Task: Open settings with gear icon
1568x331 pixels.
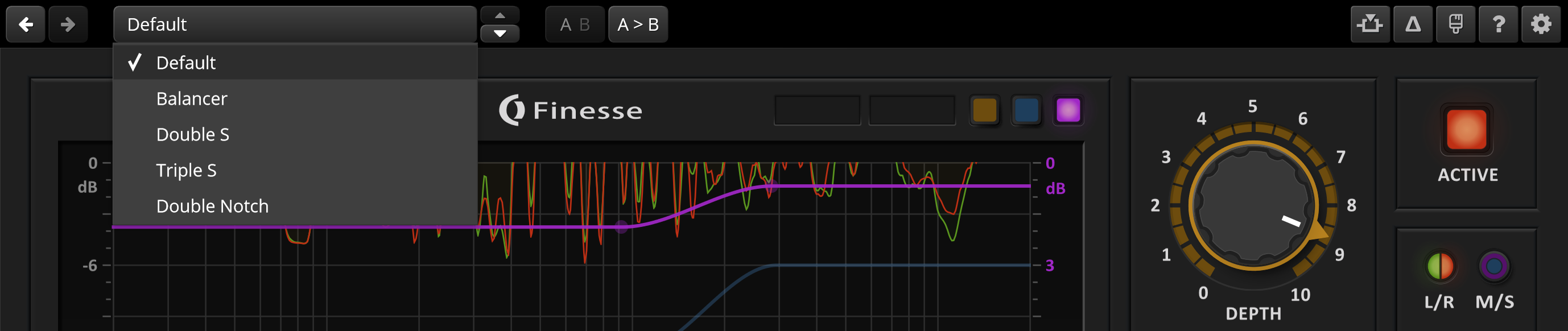Action: 1541,24
